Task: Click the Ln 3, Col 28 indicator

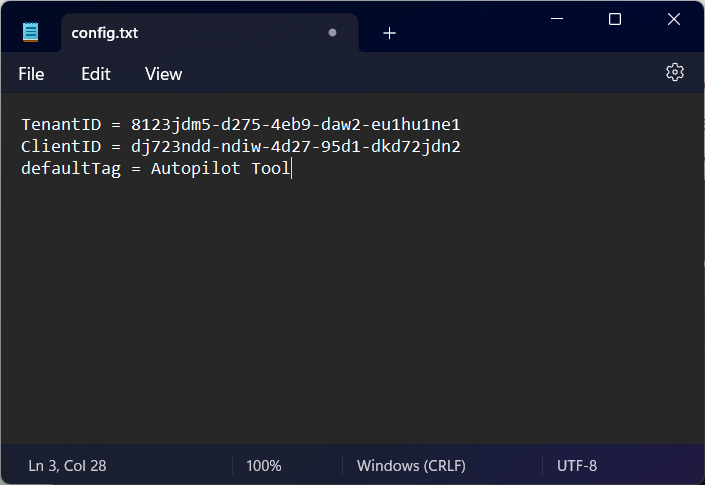Action: click(68, 465)
